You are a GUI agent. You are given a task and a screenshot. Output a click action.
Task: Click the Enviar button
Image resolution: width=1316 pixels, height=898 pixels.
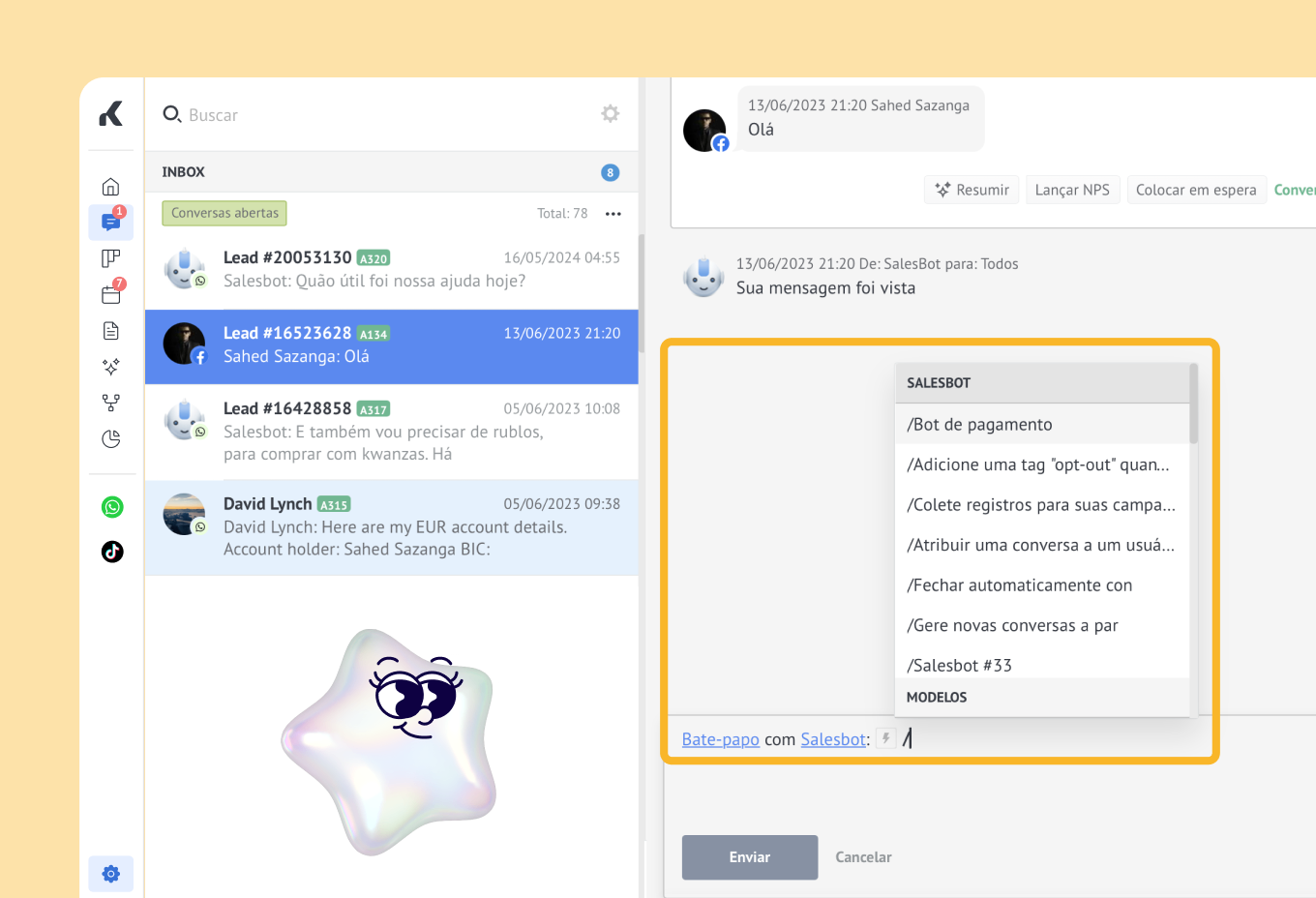click(x=750, y=857)
